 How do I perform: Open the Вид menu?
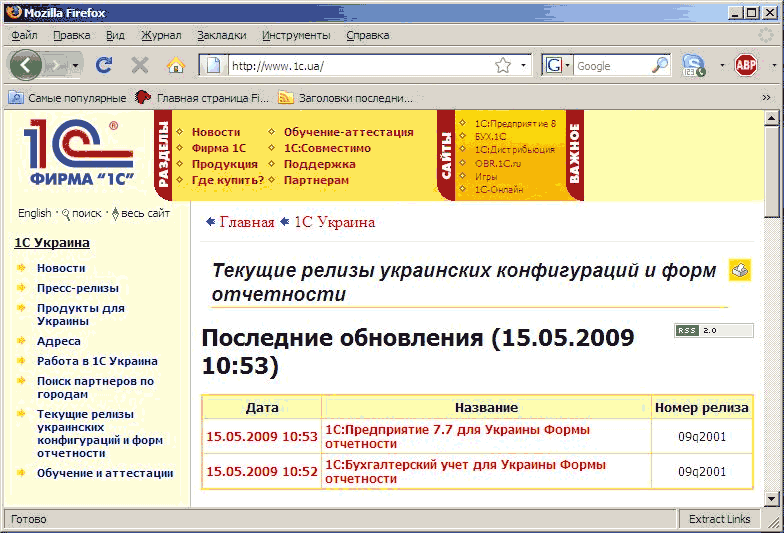pos(115,36)
